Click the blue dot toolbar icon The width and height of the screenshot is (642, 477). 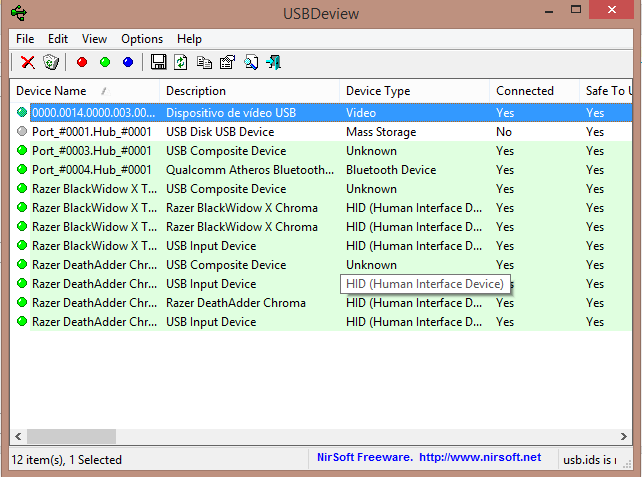tap(128, 62)
